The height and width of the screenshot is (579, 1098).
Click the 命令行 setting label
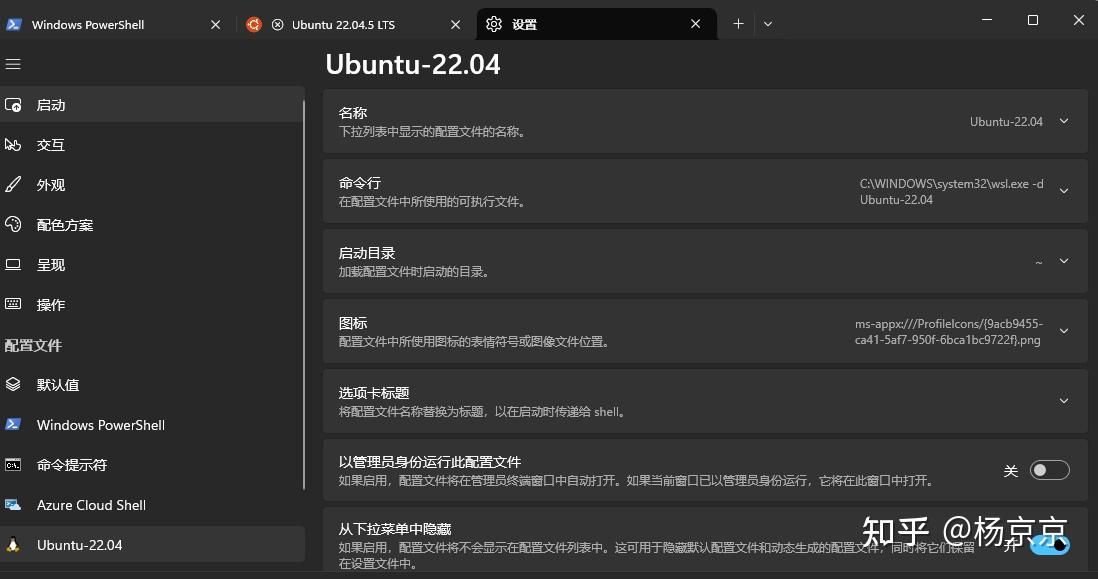click(360, 183)
